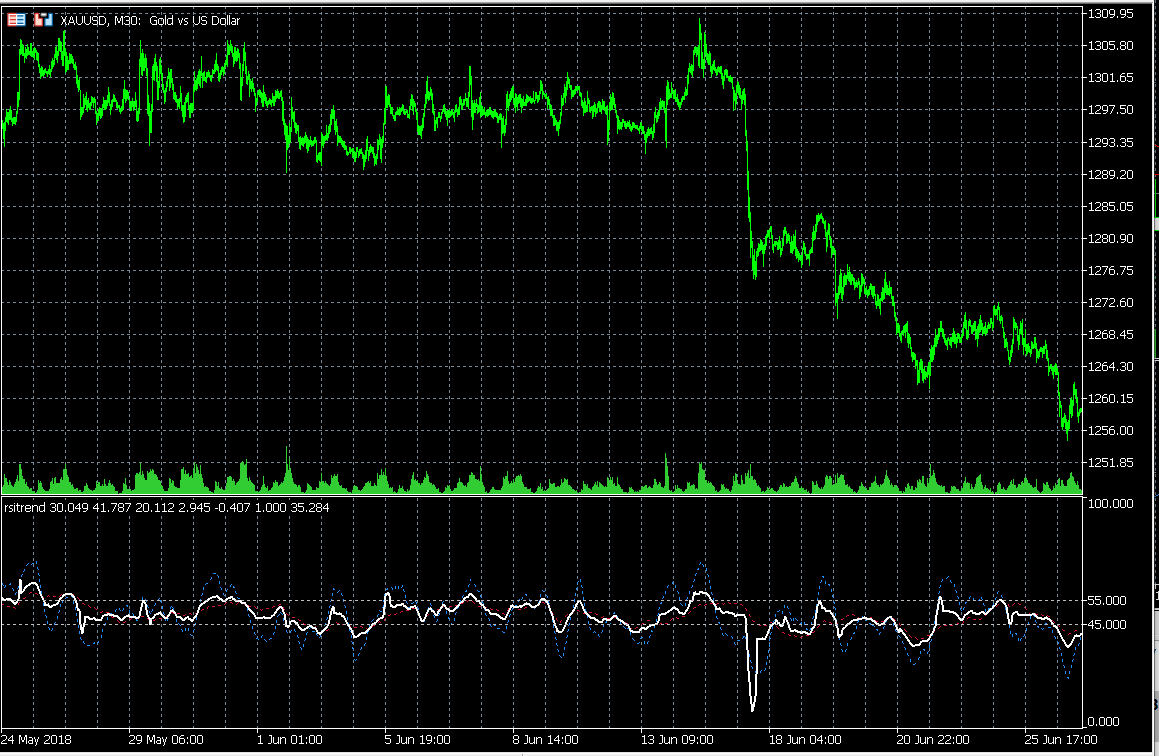Select the rsitrend indicator values label
The width and height of the screenshot is (1159, 756).
pyautogui.click(x=166, y=508)
